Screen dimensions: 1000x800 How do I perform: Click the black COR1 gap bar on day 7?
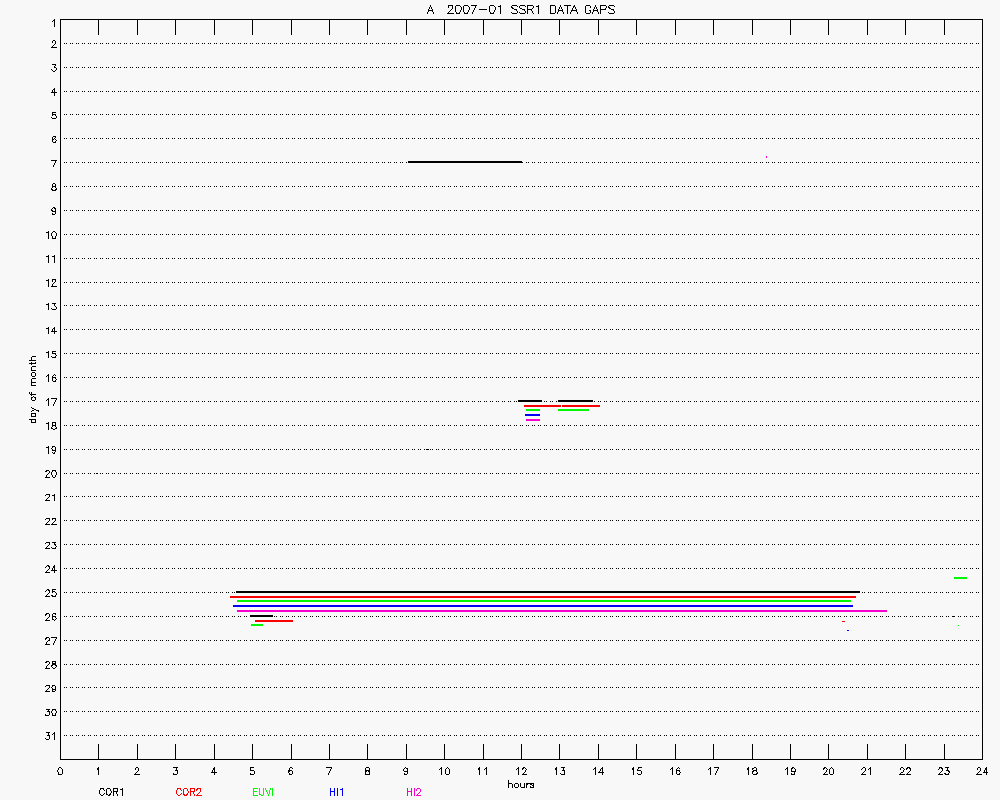(x=465, y=161)
